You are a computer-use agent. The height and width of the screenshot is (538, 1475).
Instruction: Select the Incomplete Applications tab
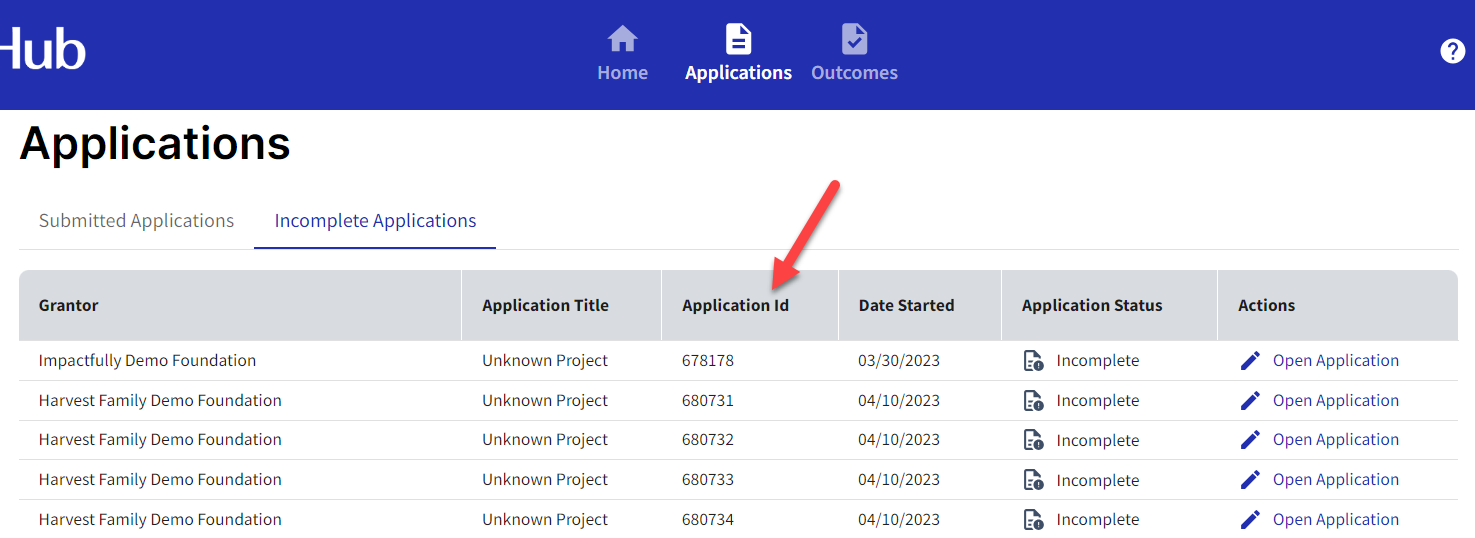pyautogui.click(x=375, y=221)
